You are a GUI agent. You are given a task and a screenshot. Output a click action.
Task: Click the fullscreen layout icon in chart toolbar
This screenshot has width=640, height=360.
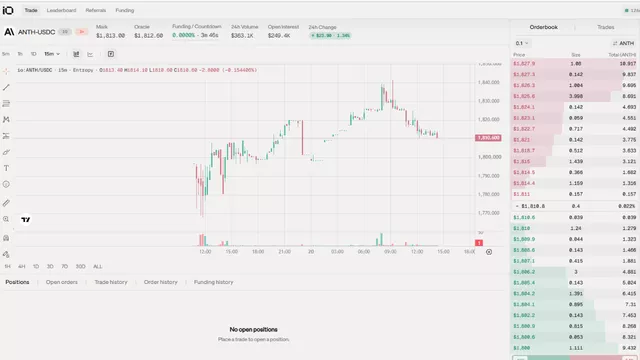[111, 54]
